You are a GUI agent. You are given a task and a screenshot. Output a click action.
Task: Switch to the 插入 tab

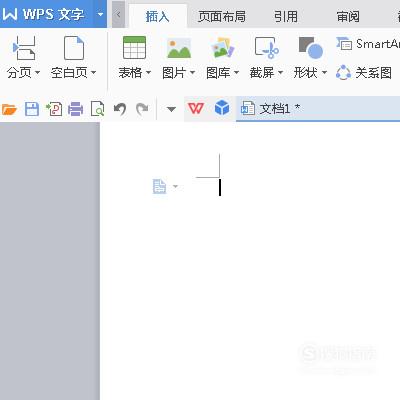coord(158,16)
